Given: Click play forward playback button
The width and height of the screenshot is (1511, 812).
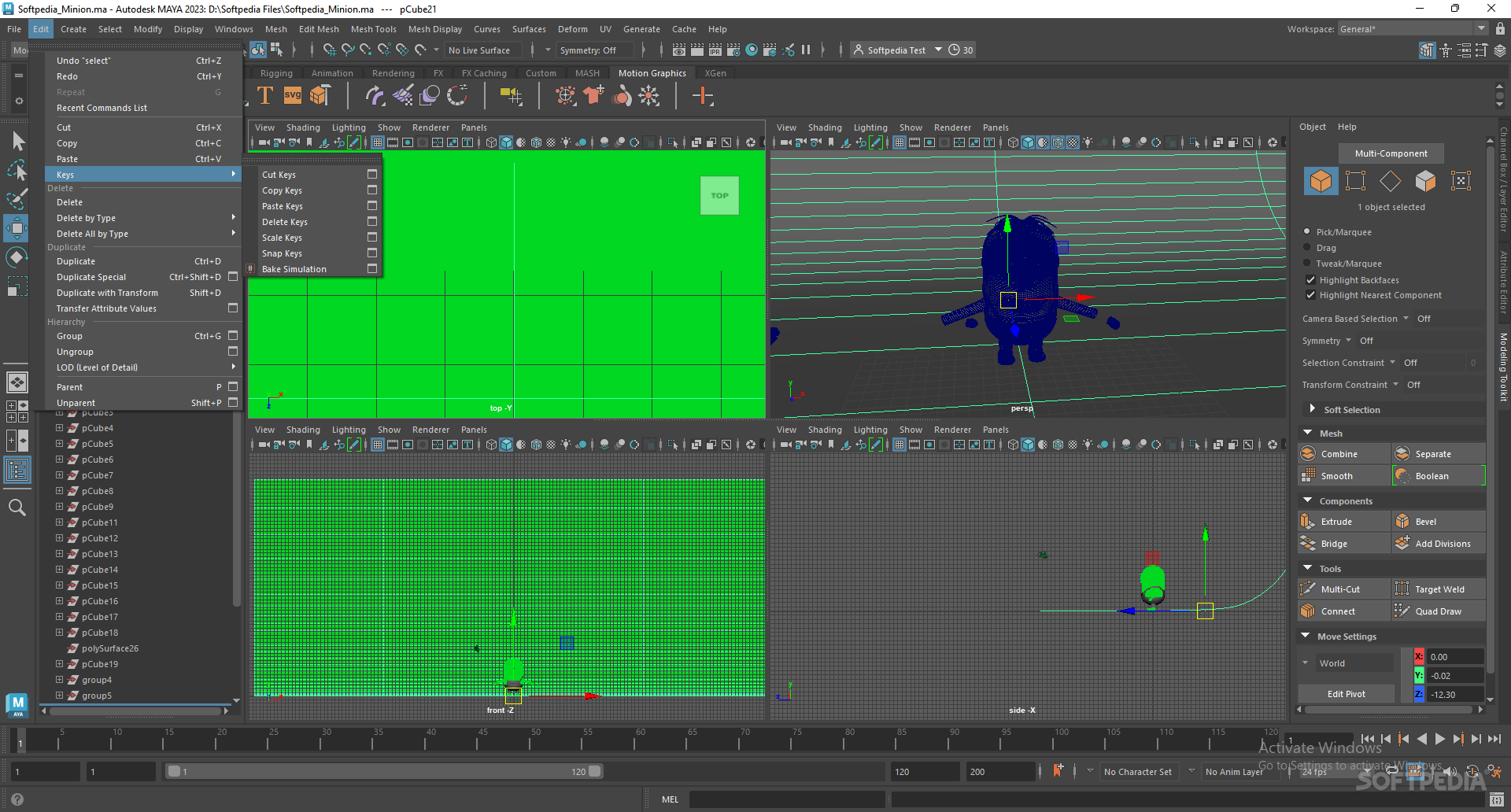Looking at the screenshot, I should pyautogui.click(x=1440, y=739).
